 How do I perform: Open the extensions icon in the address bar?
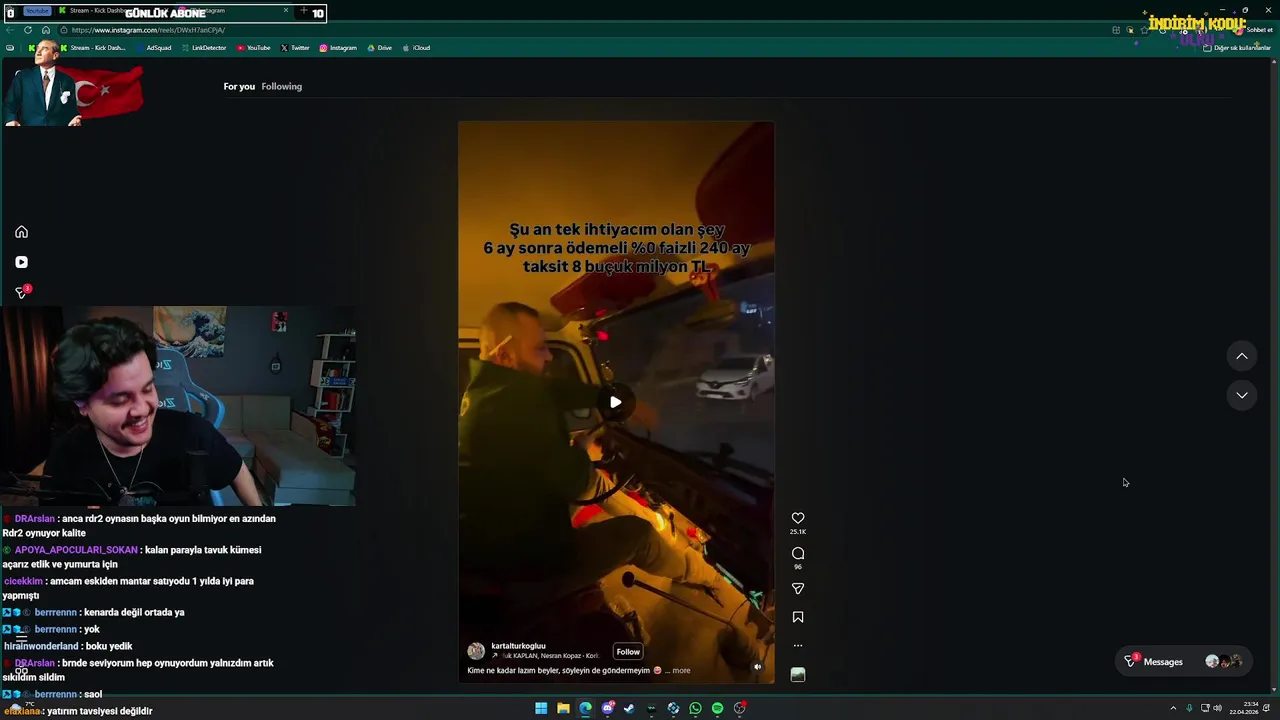tap(1116, 30)
